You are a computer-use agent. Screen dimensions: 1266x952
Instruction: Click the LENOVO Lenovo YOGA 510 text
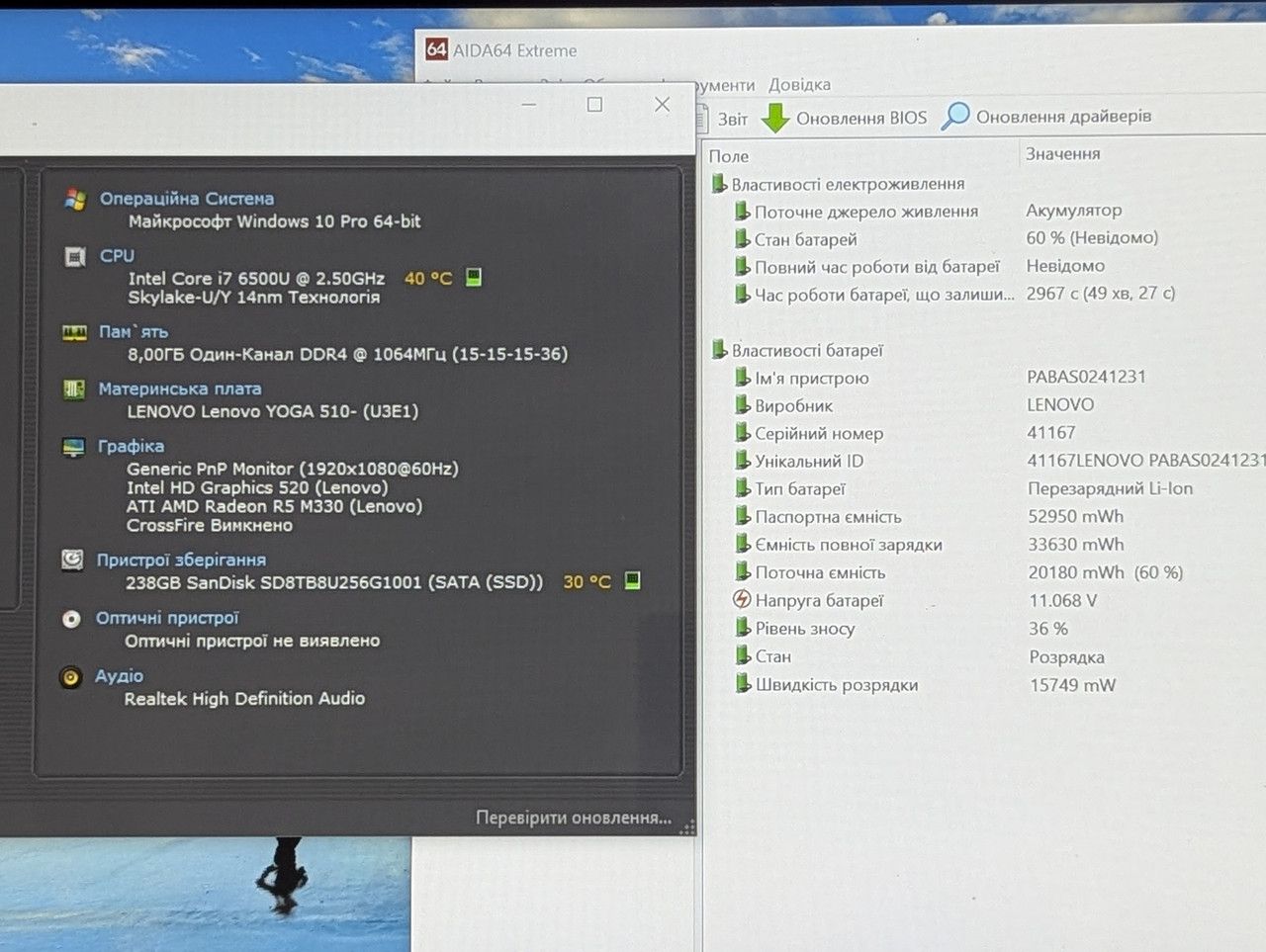coord(273,411)
